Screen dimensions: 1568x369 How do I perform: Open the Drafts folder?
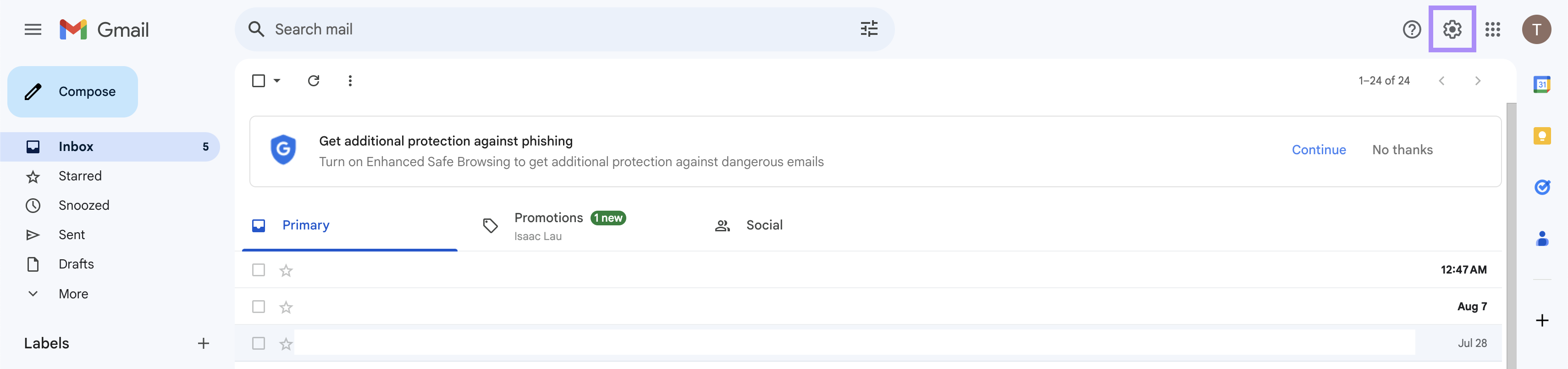click(110, 264)
